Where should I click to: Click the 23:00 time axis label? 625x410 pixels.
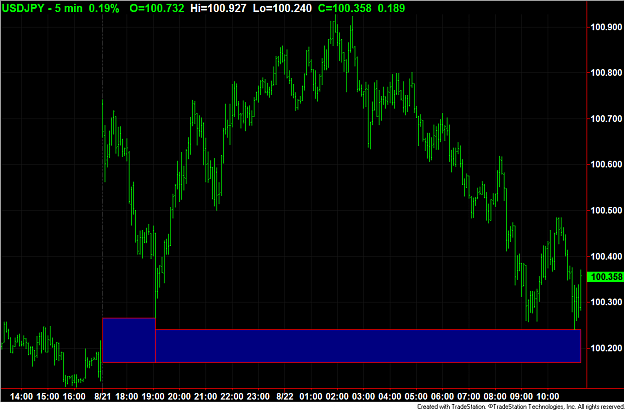(x=258, y=397)
